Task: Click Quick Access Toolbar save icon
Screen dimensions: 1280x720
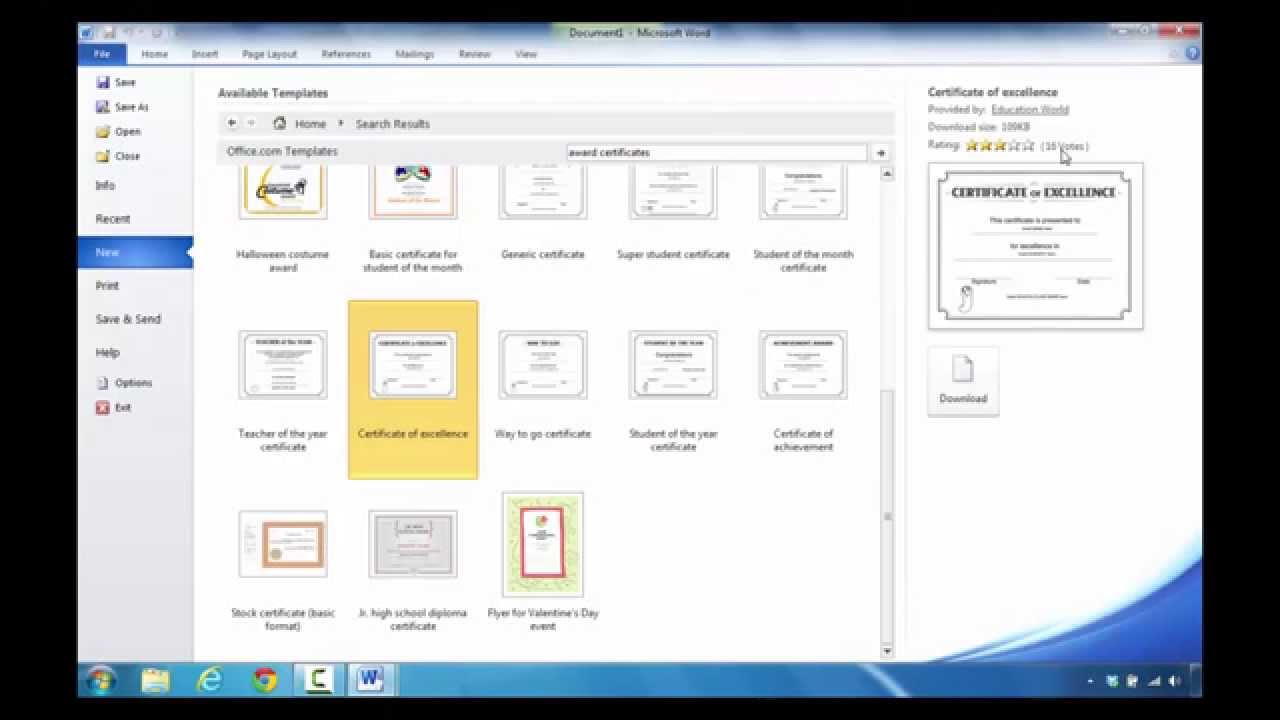Action: (109, 33)
